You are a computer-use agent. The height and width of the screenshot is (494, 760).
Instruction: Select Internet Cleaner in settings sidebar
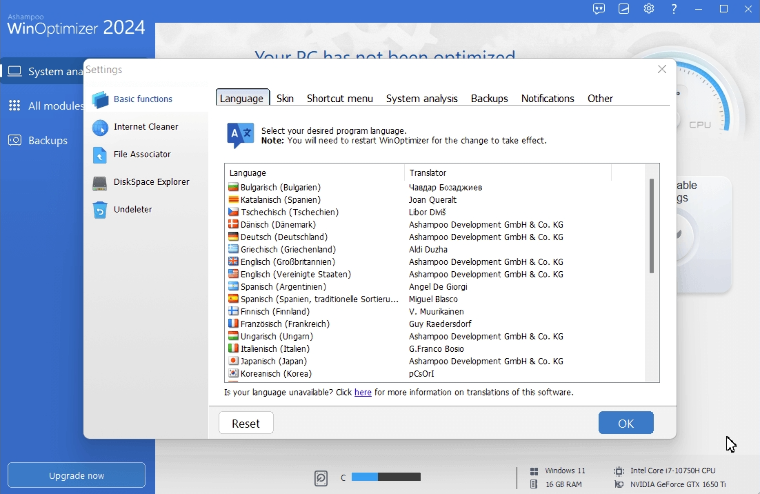pyautogui.click(x=145, y=127)
